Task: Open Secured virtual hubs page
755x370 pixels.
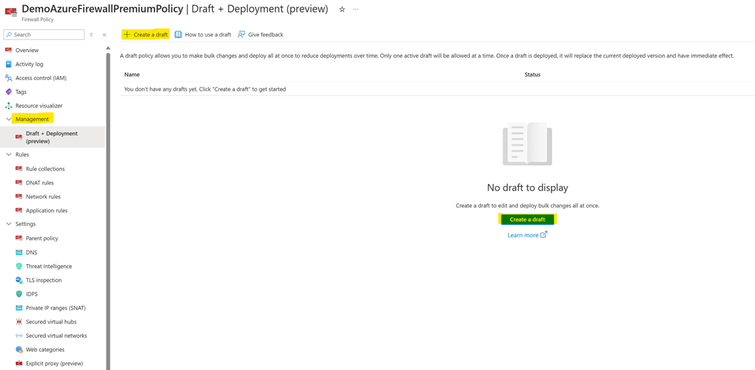Action: pos(51,322)
